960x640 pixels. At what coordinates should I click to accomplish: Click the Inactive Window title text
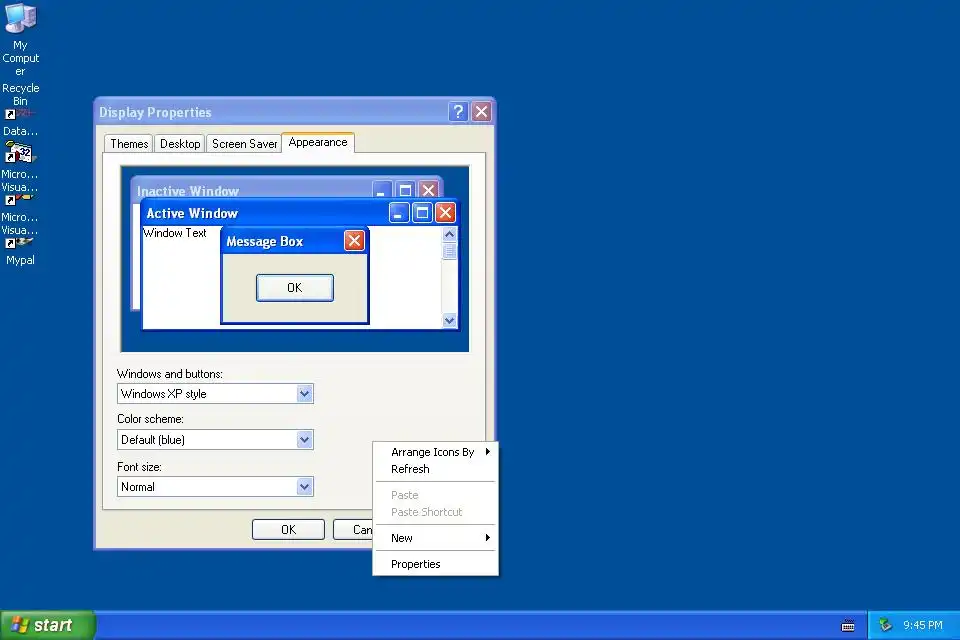tap(187, 191)
